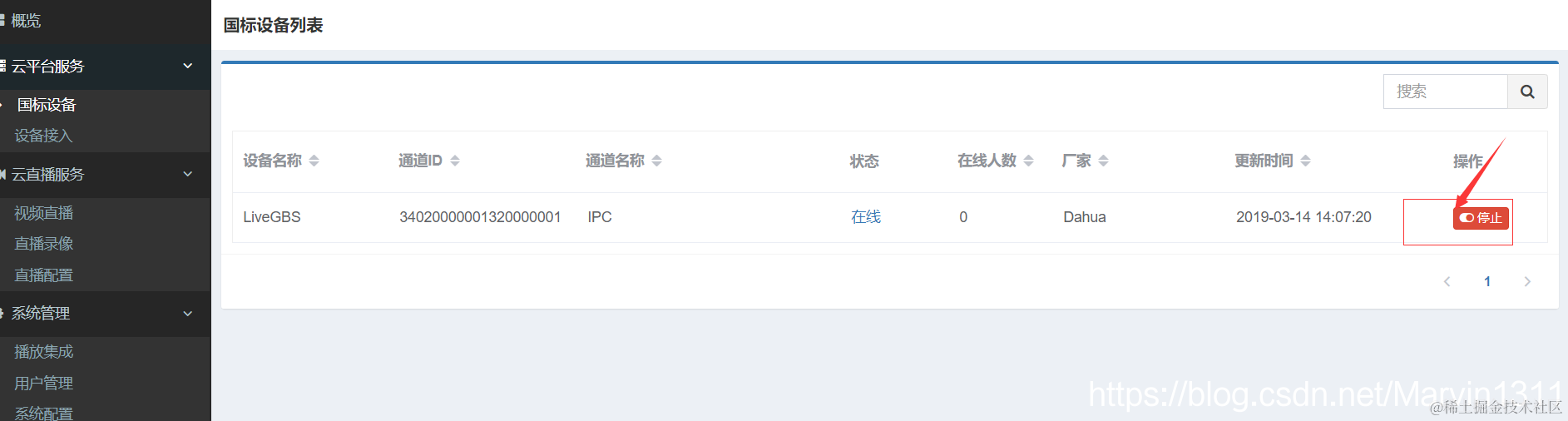
Task: Collapse the 云平台服务 chevron
Action: click(188, 66)
